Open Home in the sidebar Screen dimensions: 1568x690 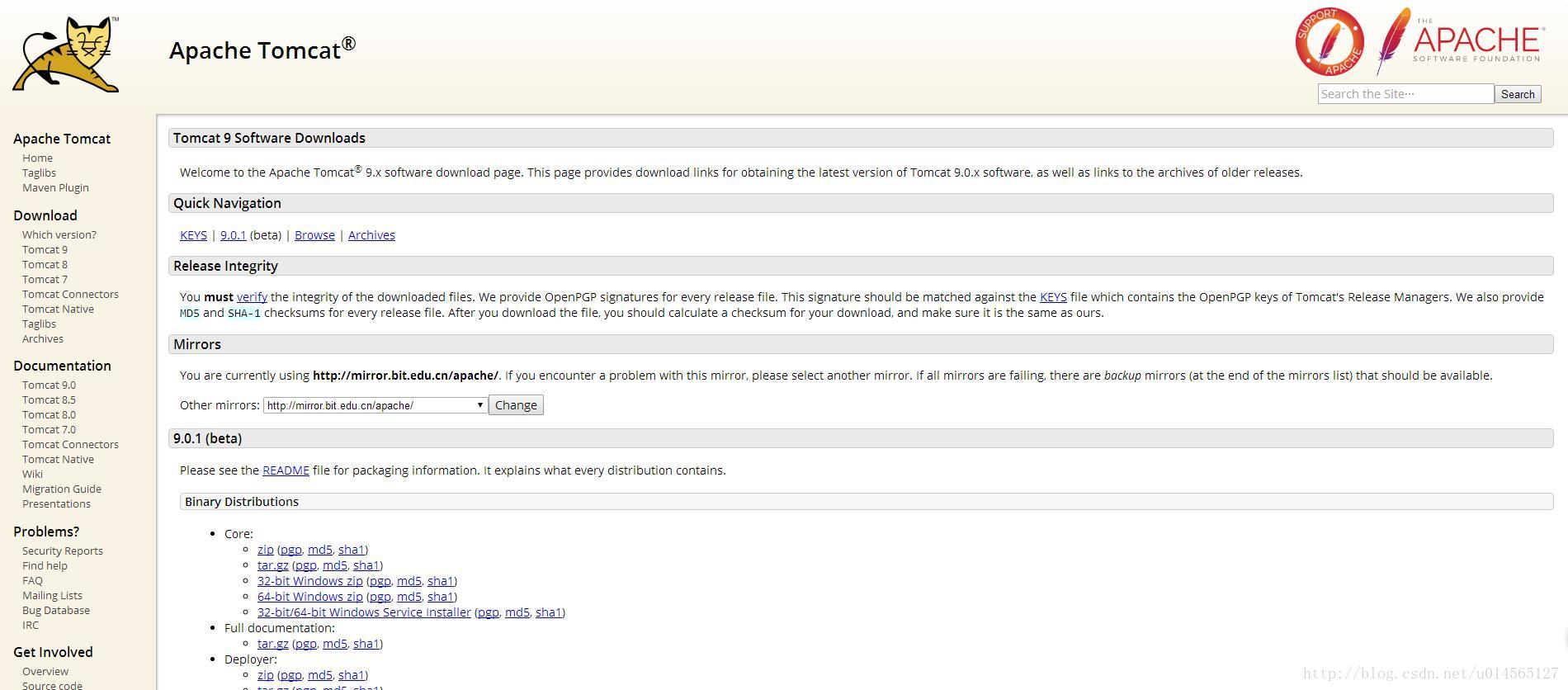pos(37,158)
